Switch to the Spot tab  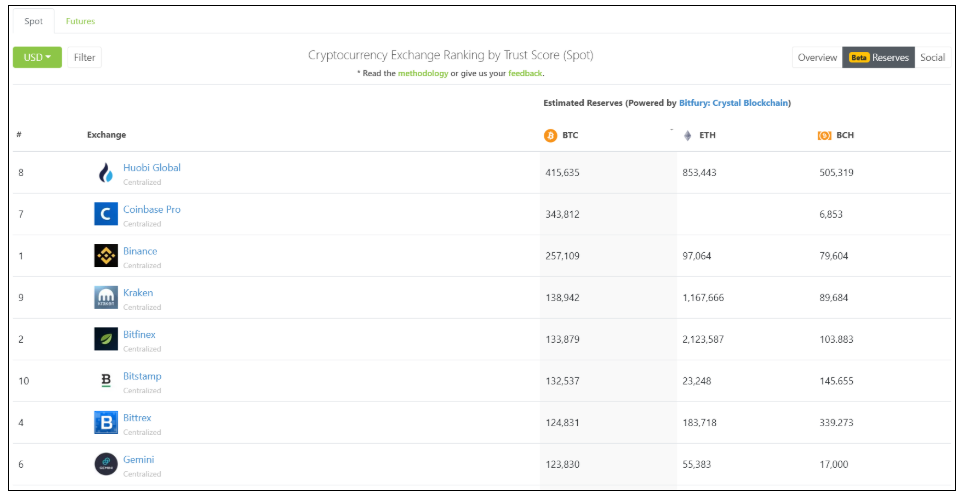click(x=34, y=21)
